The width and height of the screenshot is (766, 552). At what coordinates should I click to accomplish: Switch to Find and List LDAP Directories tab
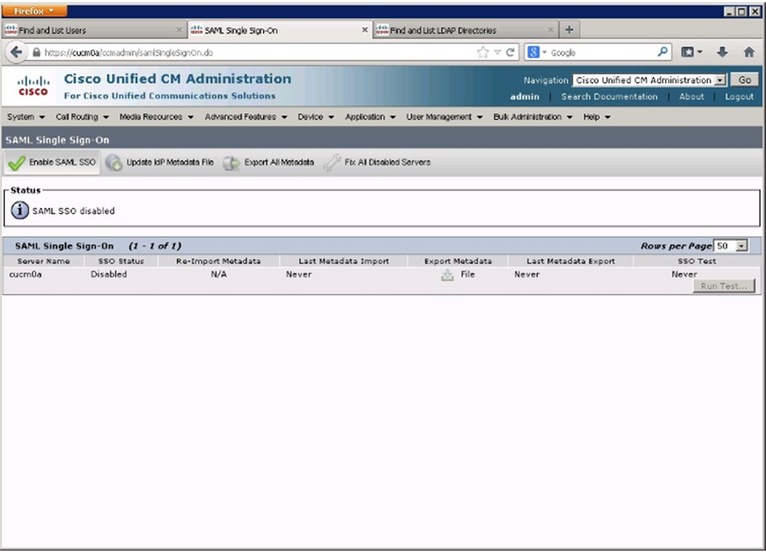pos(464,30)
